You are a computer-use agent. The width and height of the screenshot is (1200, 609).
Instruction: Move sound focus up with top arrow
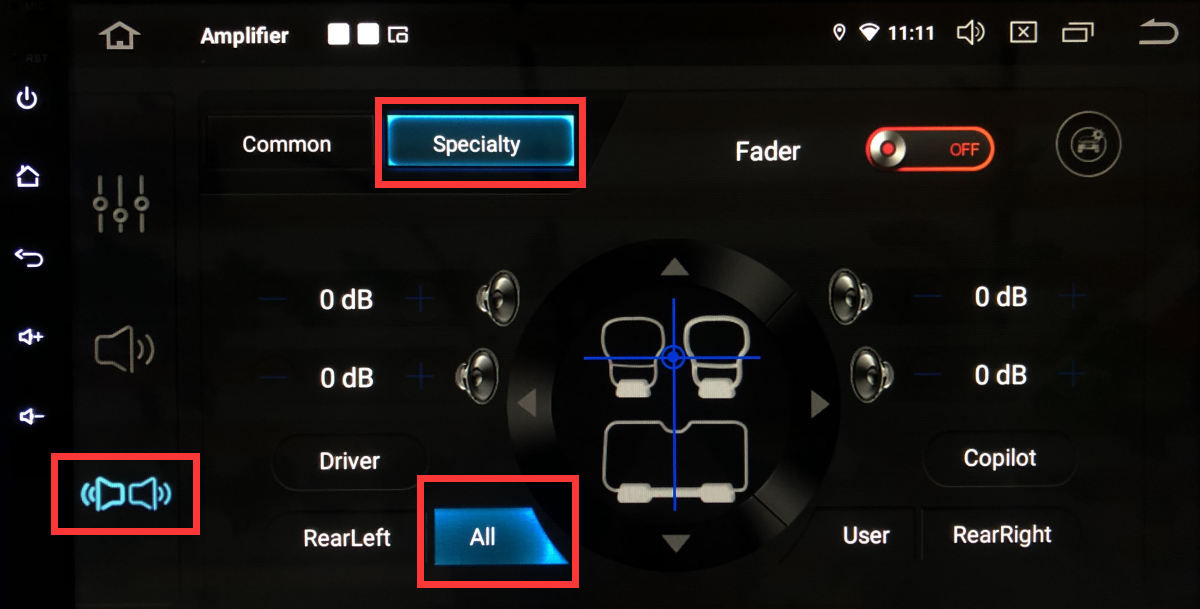[x=676, y=267]
